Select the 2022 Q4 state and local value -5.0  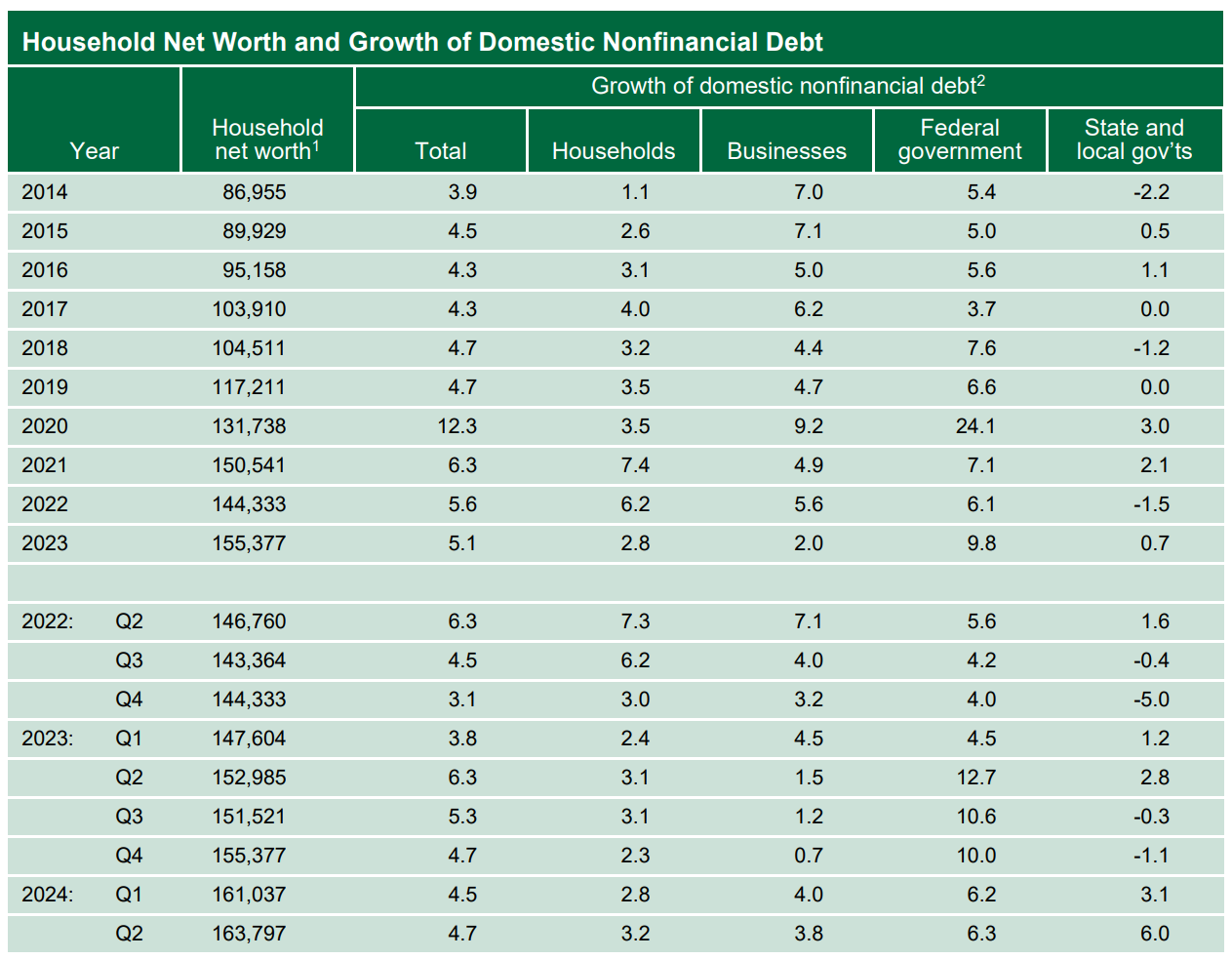click(x=1151, y=699)
